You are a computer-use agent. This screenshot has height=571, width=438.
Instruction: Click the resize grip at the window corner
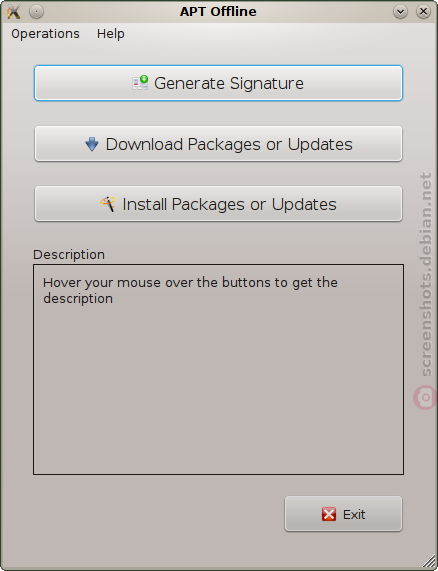click(x=430, y=561)
